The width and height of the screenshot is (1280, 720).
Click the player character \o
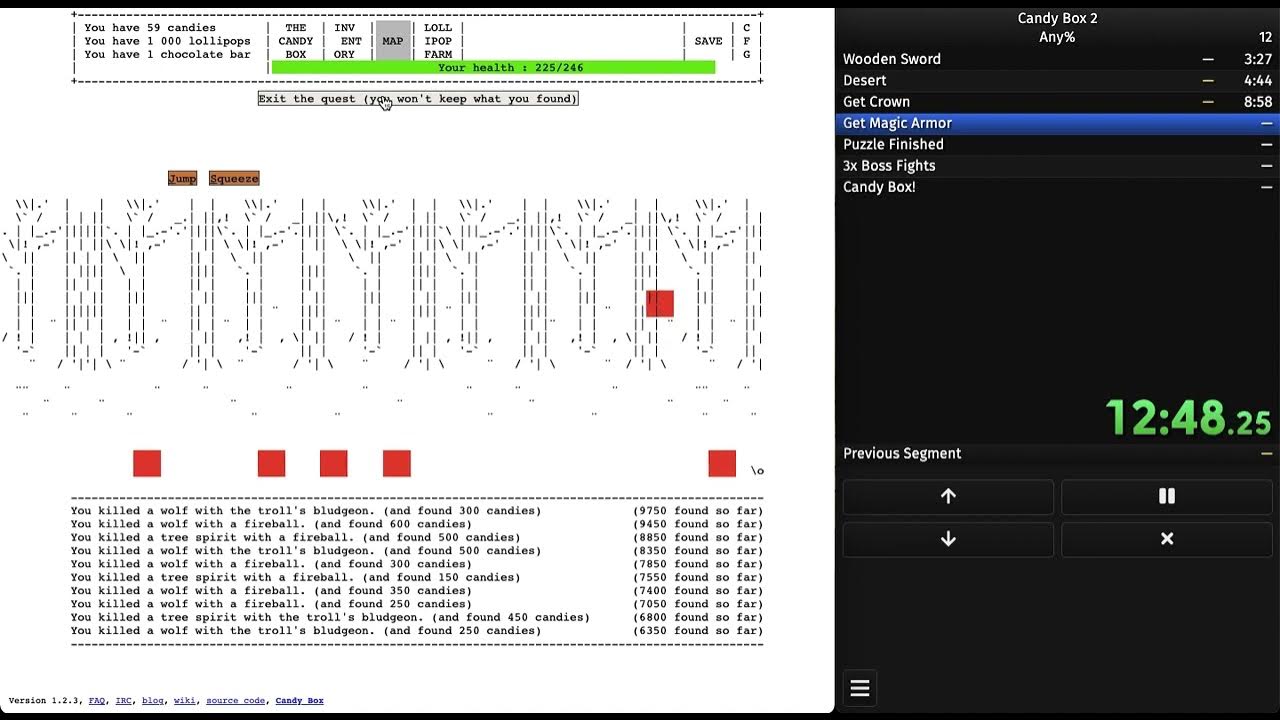tap(757, 470)
